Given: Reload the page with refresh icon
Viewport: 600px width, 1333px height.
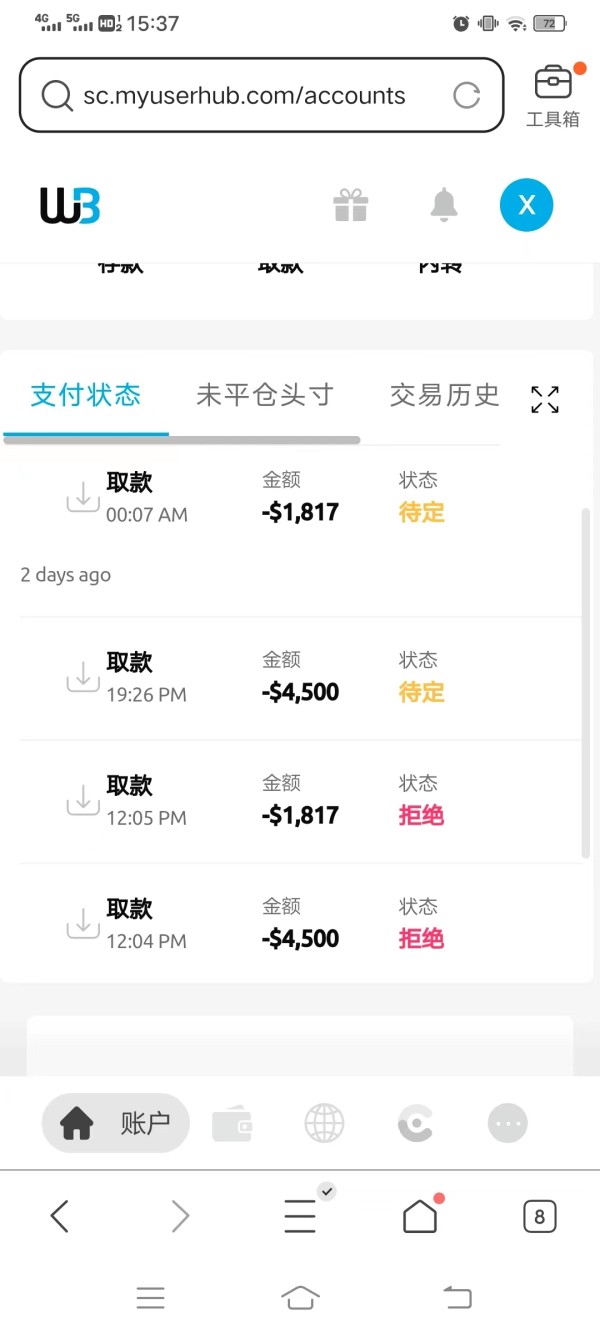Looking at the screenshot, I should [x=467, y=95].
